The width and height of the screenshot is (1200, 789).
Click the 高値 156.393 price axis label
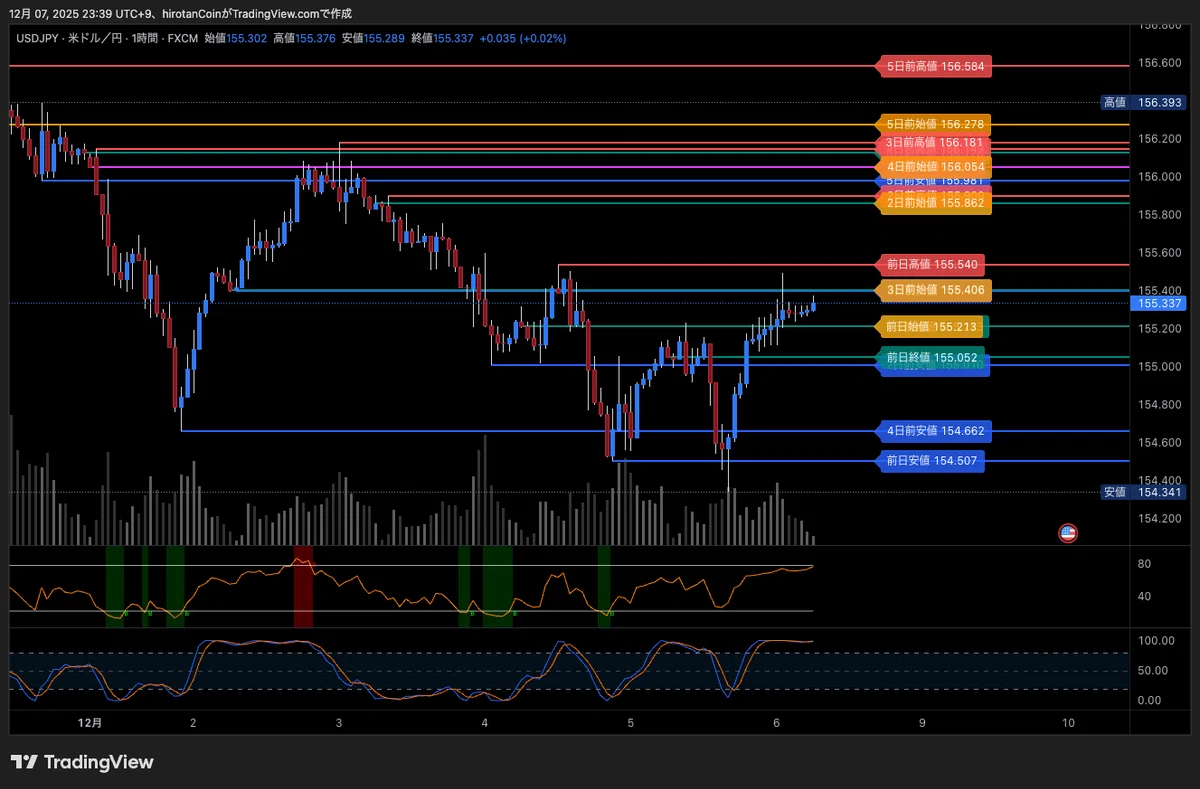click(1144, 102)
